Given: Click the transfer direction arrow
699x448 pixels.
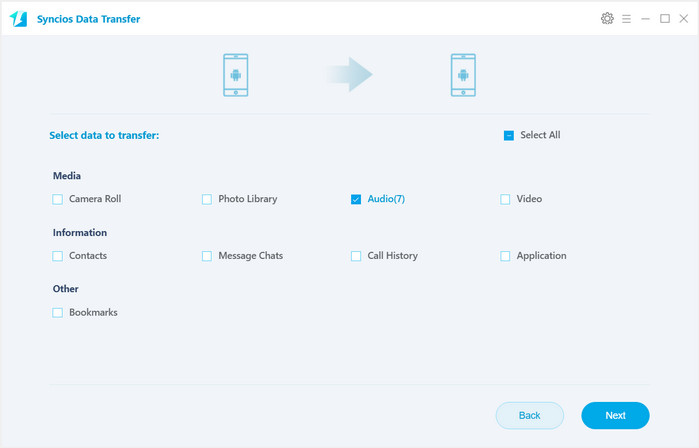Looking at the screenshot, I should point(349,74).
